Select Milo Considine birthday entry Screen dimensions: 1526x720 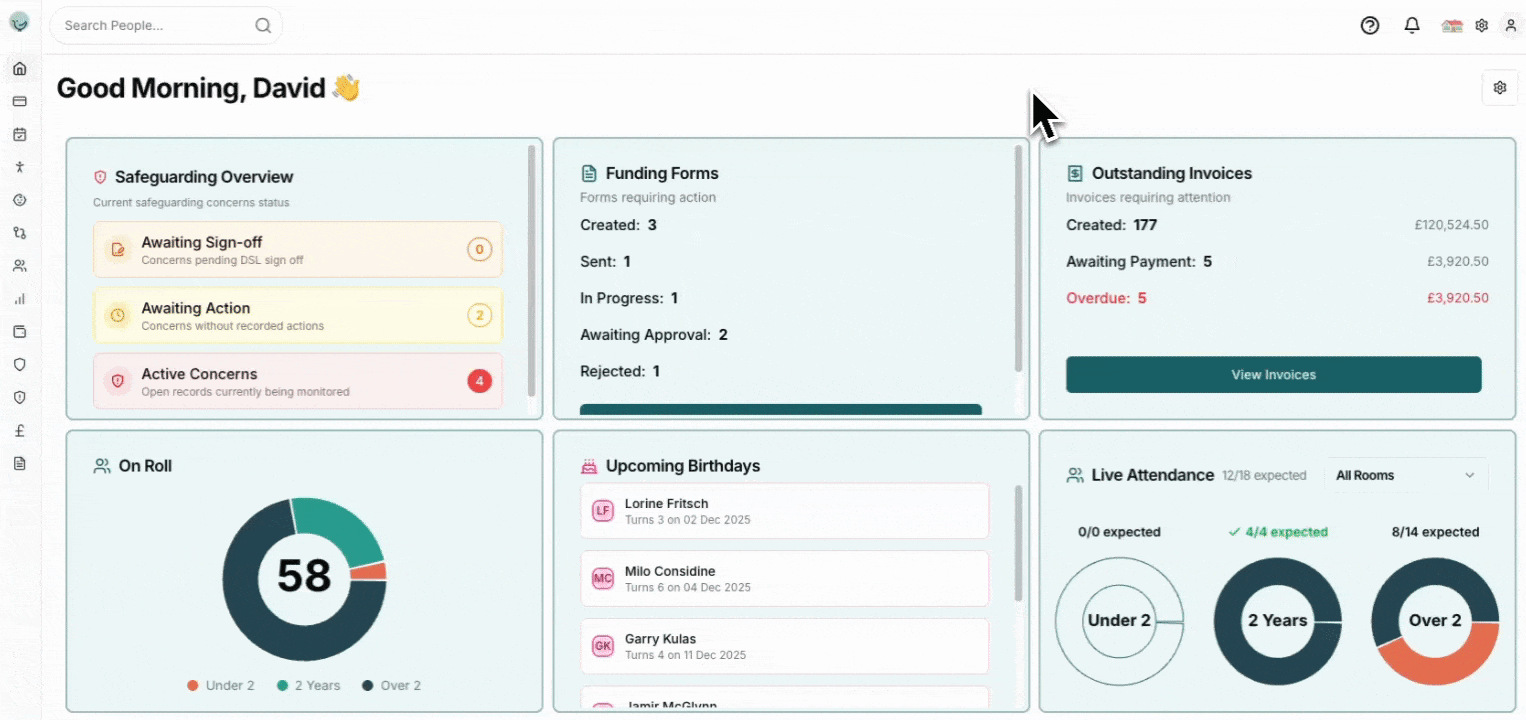pyautogui.click(x=785, y=578)
